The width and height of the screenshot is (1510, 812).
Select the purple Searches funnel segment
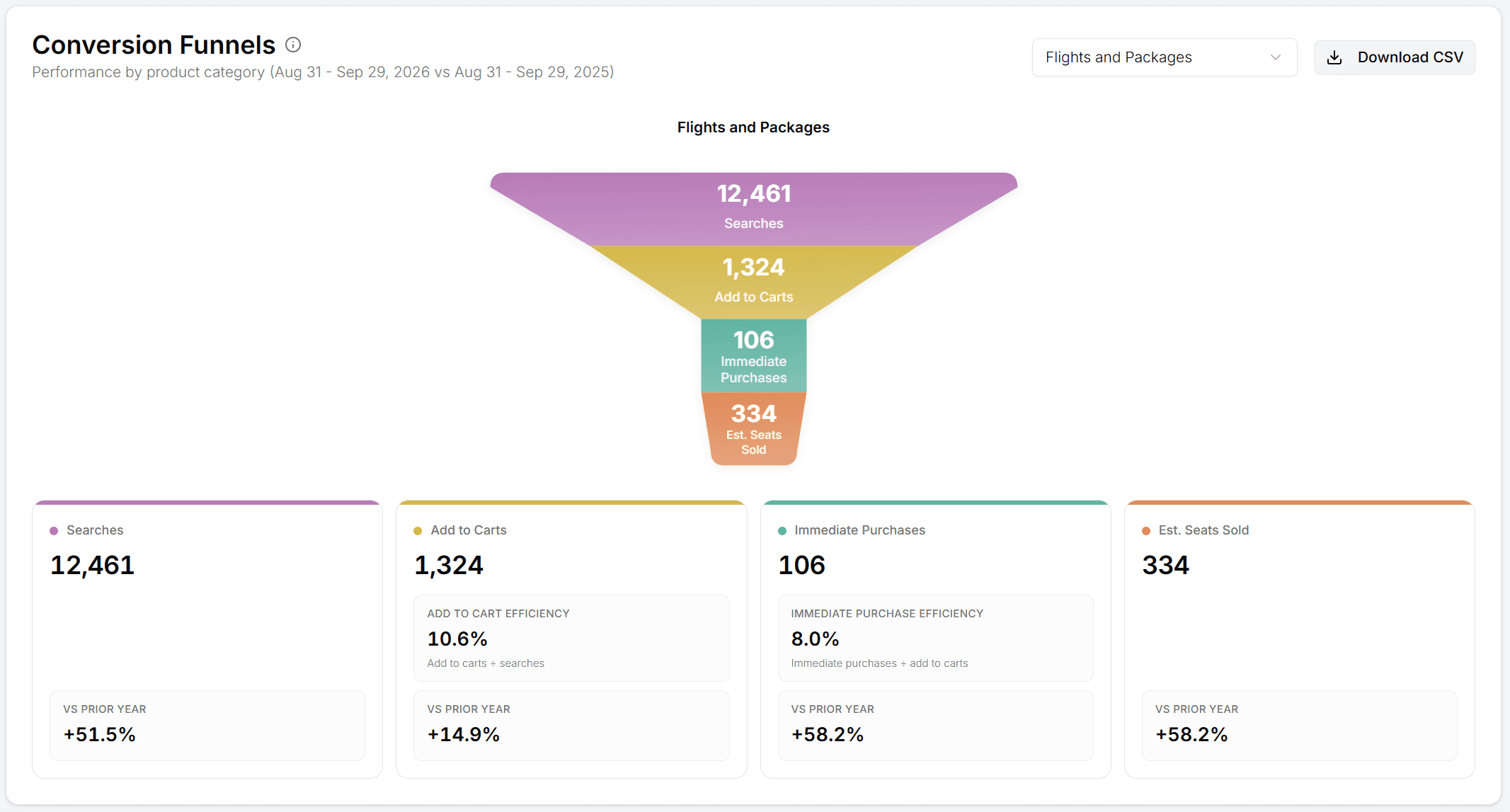[x=753, y=209]
